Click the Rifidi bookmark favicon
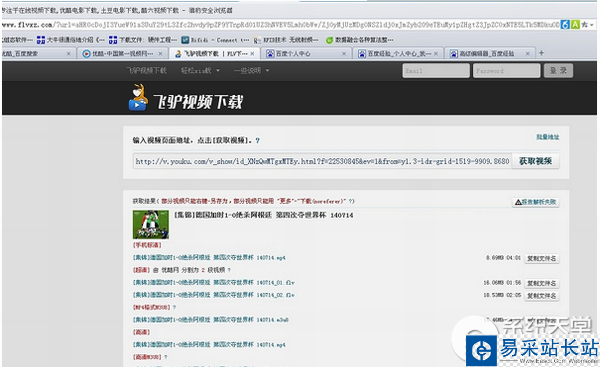Image resolution: width=600 pixels, height=367 pixels. coord(185,40)
